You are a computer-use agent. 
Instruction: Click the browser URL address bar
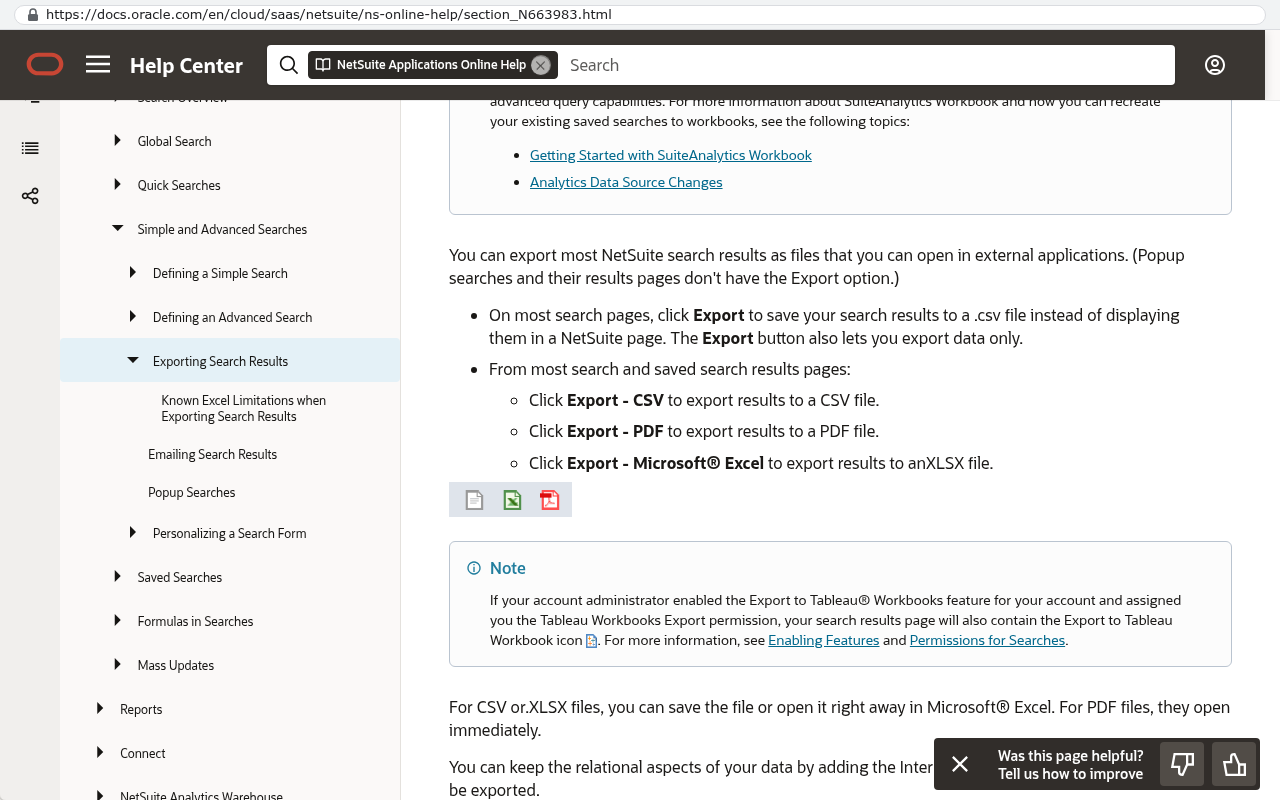(x=640, y=15)
